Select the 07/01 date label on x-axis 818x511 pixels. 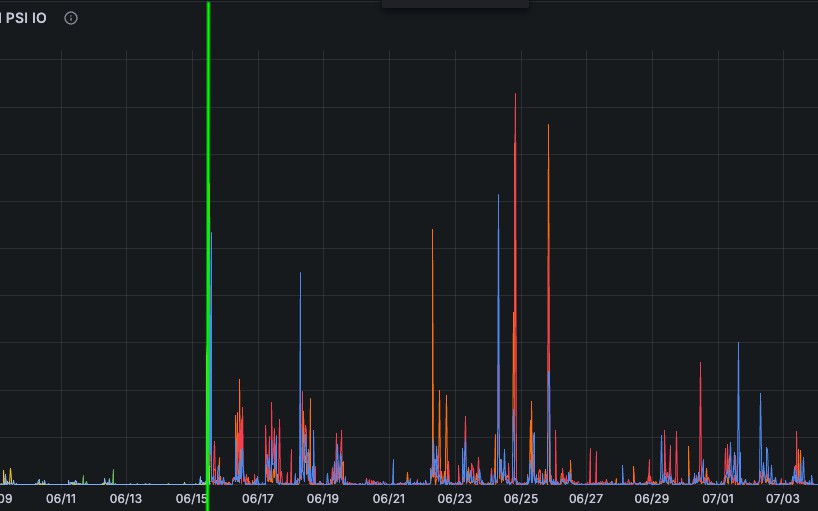click(x=718, y=498)
